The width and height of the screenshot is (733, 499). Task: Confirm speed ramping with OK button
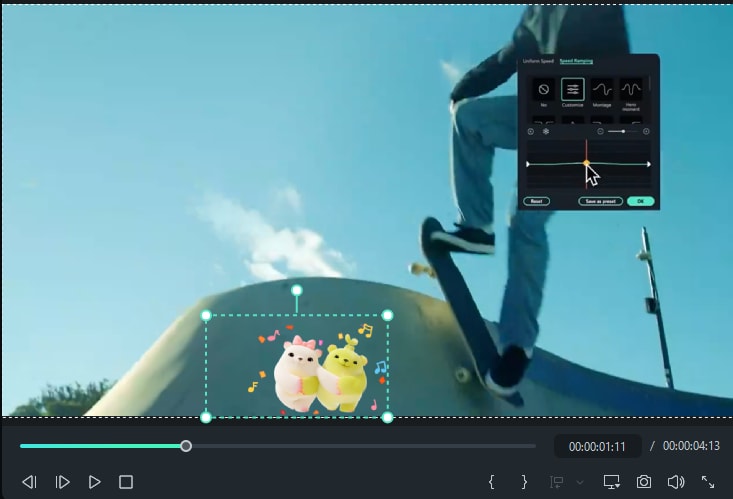point(640,201)
